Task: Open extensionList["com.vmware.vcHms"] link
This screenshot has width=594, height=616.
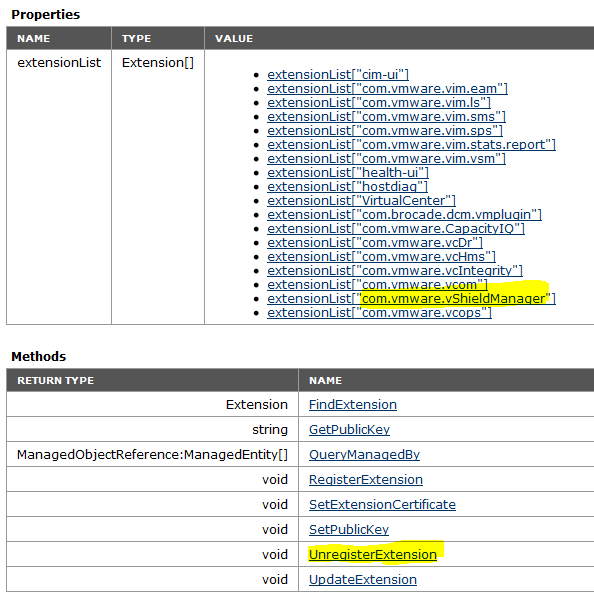Action: coord(381,257)
